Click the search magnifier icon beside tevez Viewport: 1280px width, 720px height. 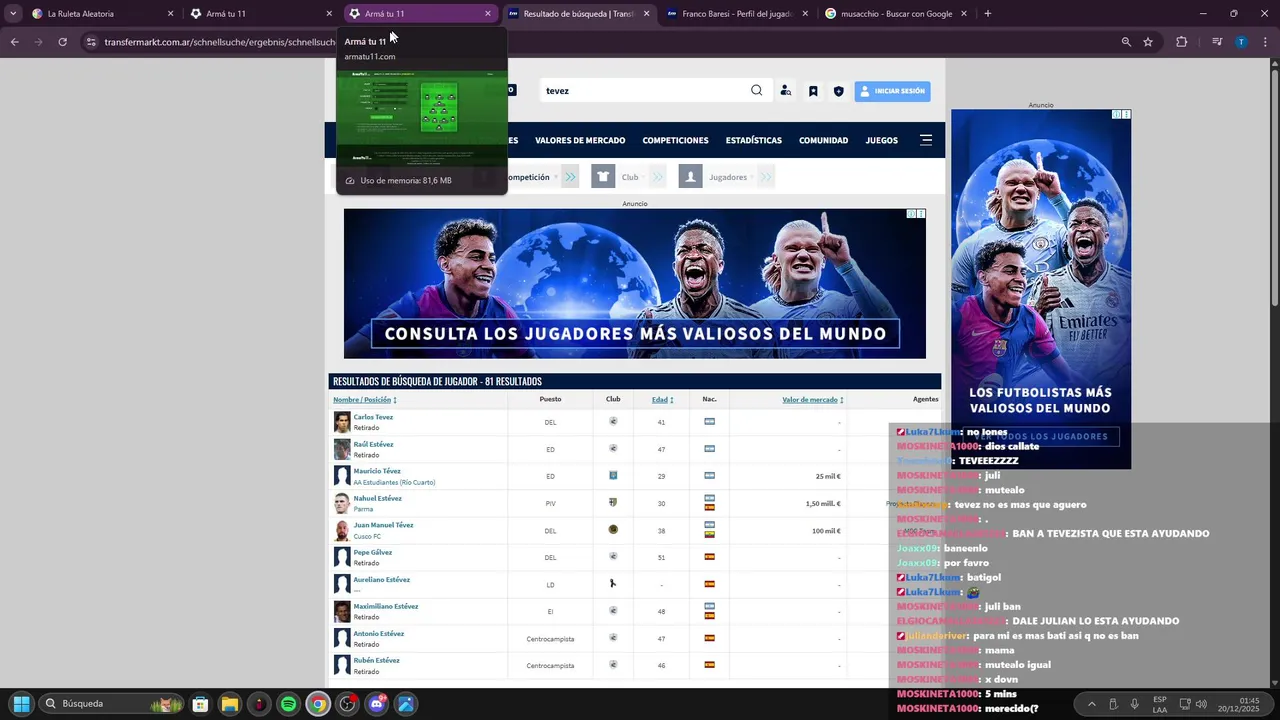coord(756,90)
